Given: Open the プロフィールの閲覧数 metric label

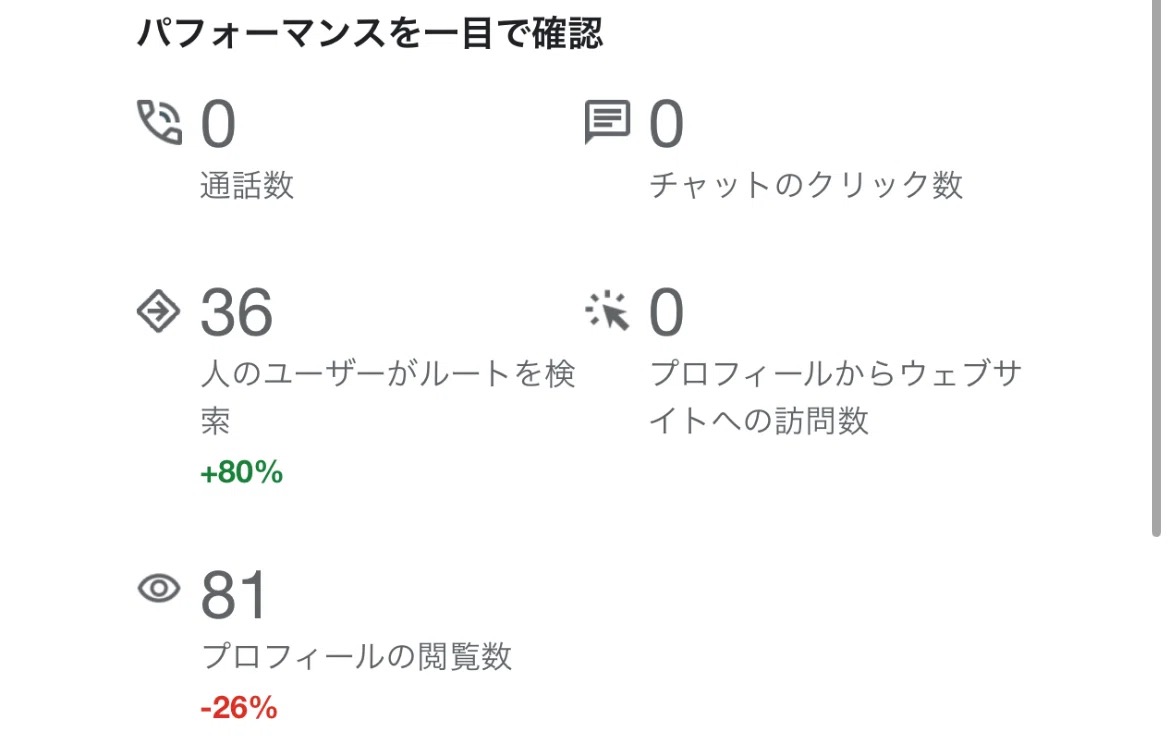Looking at the screenshot, I should (x=357, y=657).
